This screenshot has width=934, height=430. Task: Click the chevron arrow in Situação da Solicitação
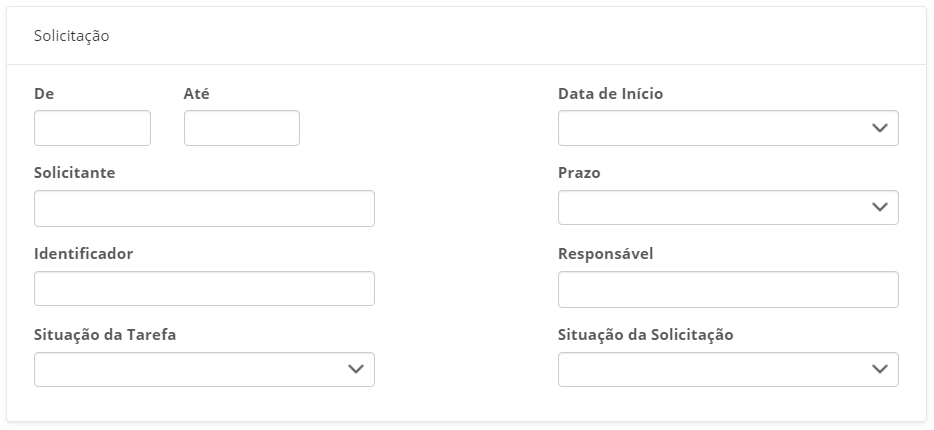[879, 369]
